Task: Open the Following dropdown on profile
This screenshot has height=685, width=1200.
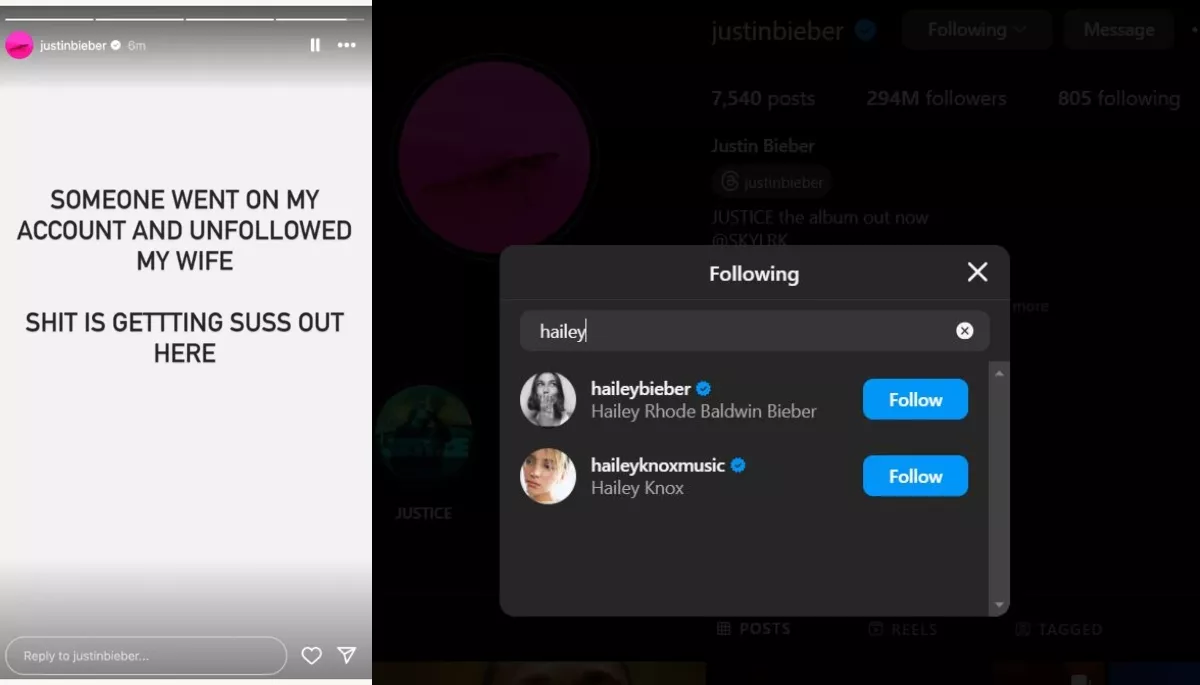Action: [976, 30]
